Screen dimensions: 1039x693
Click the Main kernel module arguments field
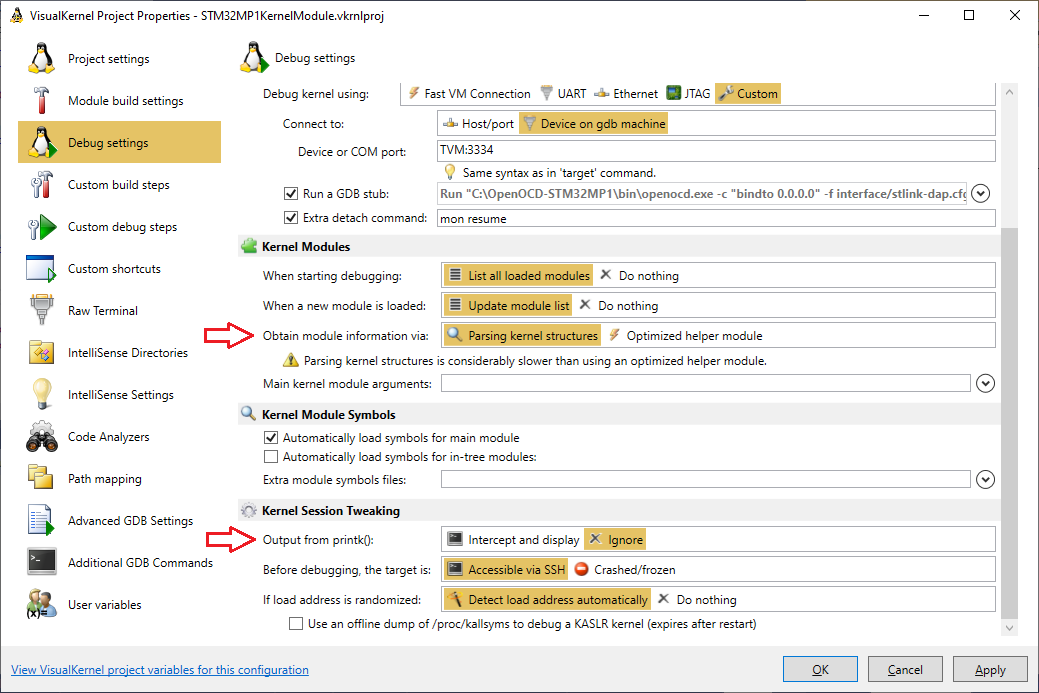pos(706,383)
